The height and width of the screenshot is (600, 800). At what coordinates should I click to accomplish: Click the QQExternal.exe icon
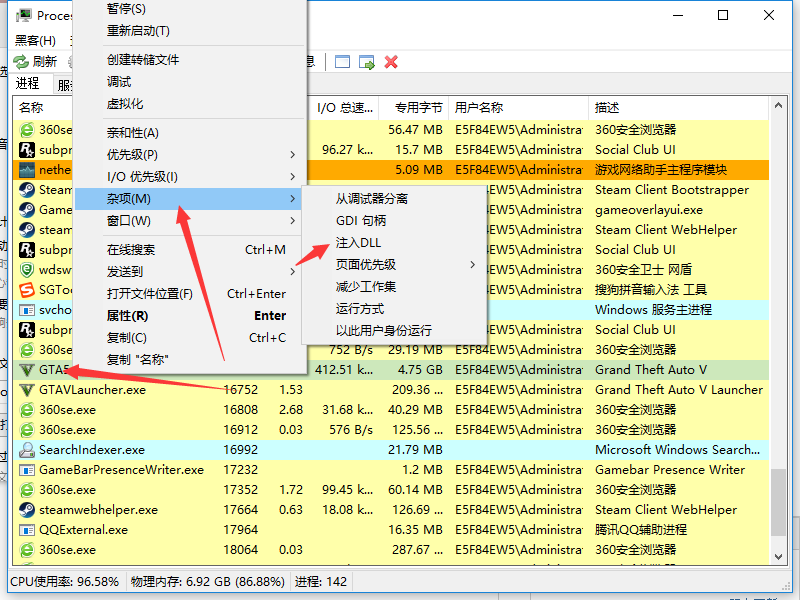point(27,530)
